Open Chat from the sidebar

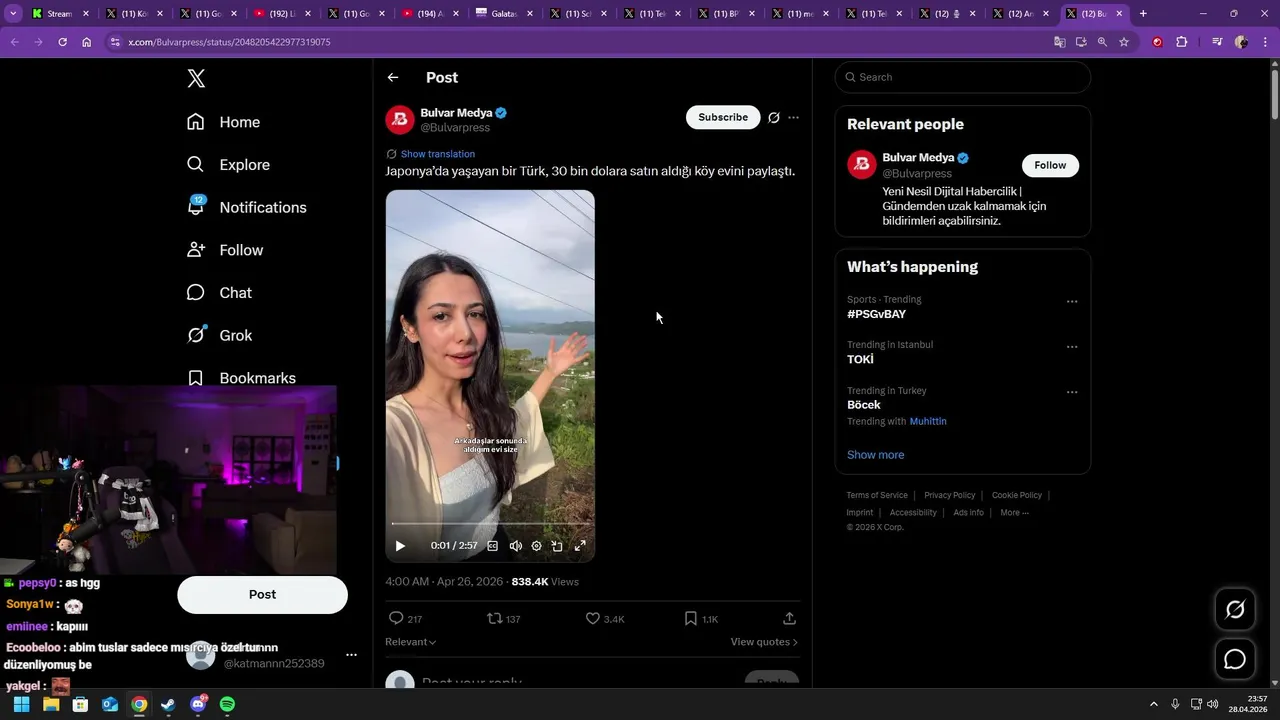(x=219, y=293)
